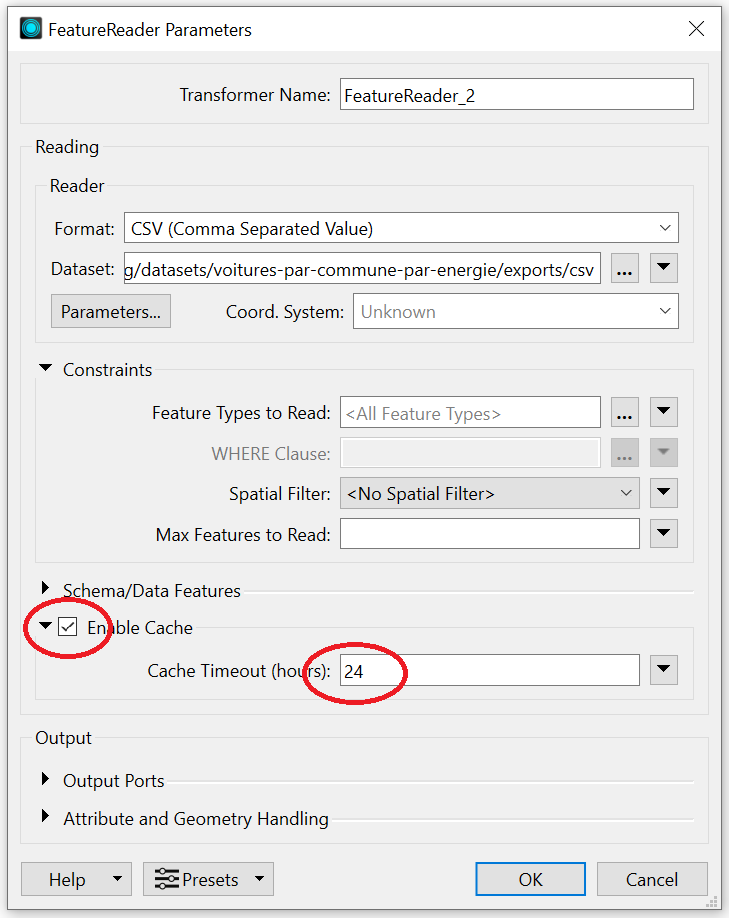Open Feature Types to Read ellipsis button

[x=624, y=412]
